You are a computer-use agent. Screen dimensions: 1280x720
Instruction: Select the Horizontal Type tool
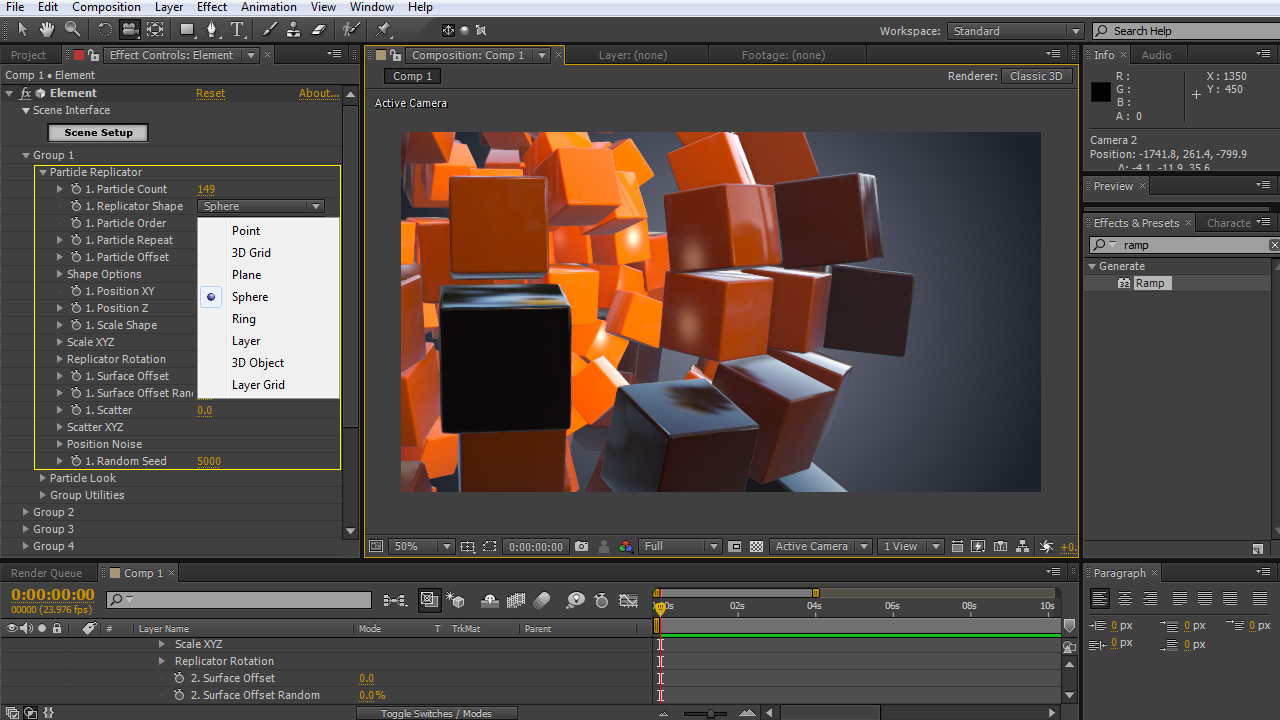[237, 30]
